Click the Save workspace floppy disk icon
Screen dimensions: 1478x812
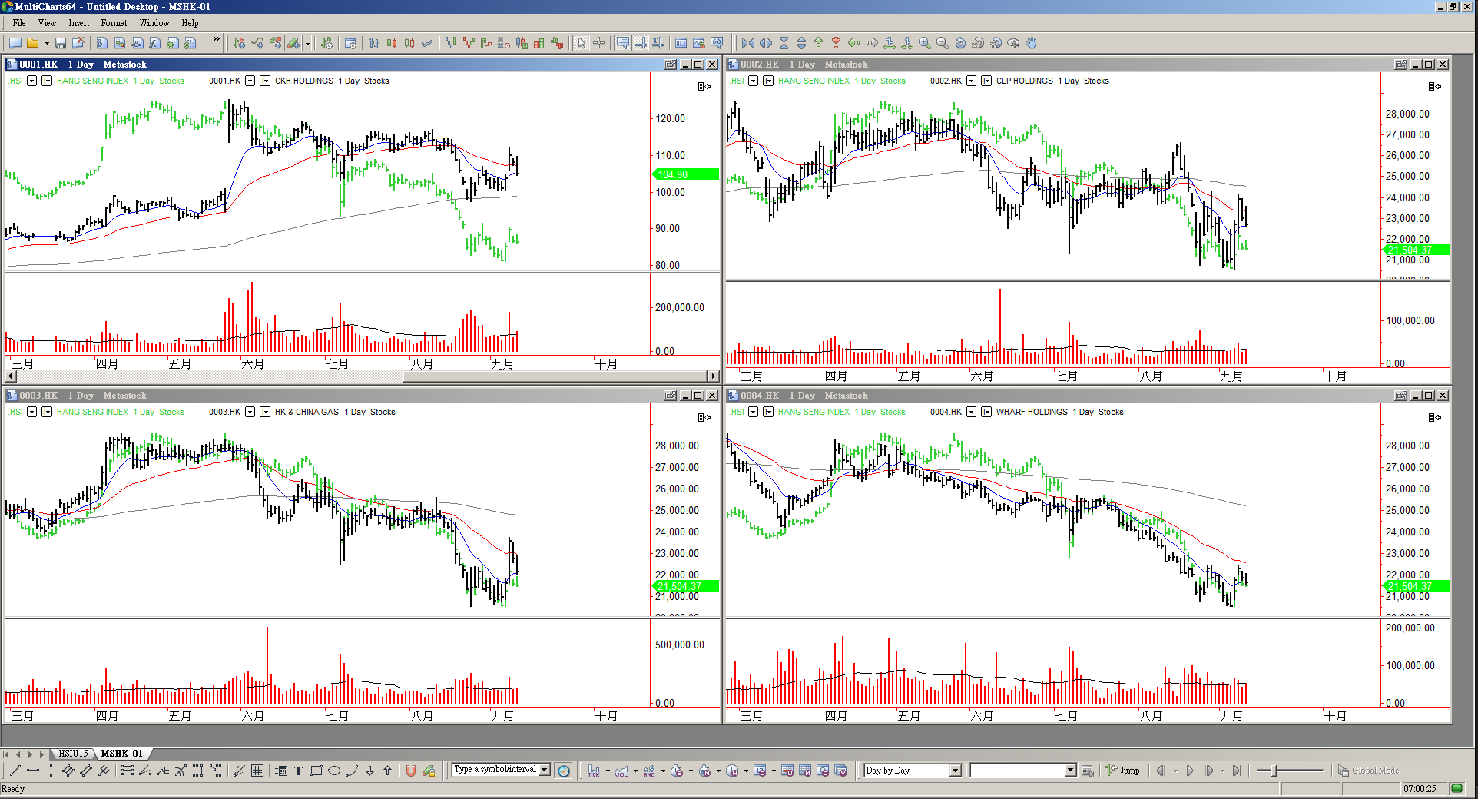[x=61, y=43]
